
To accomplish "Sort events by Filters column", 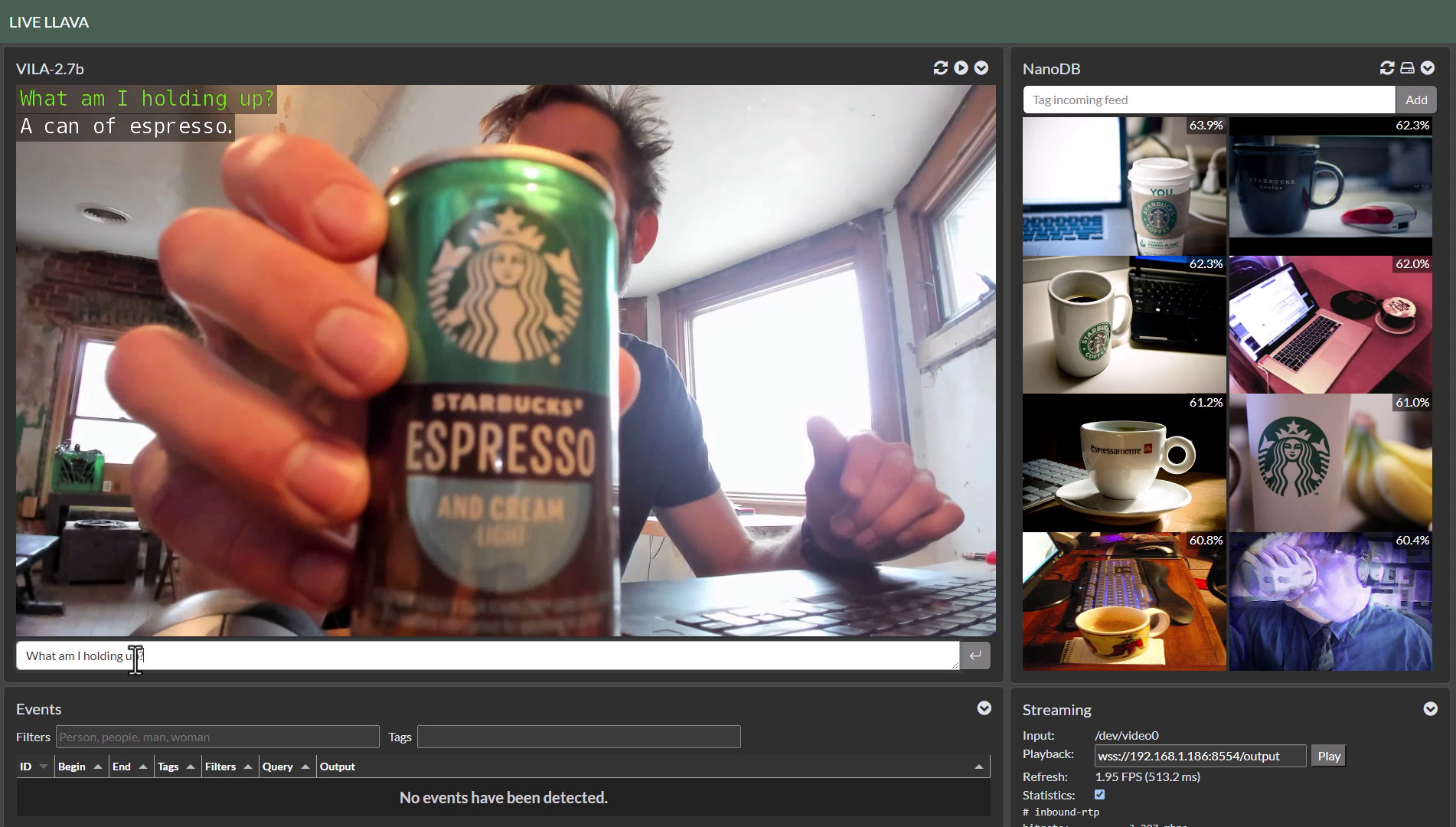I will click(x=229, y=767).
